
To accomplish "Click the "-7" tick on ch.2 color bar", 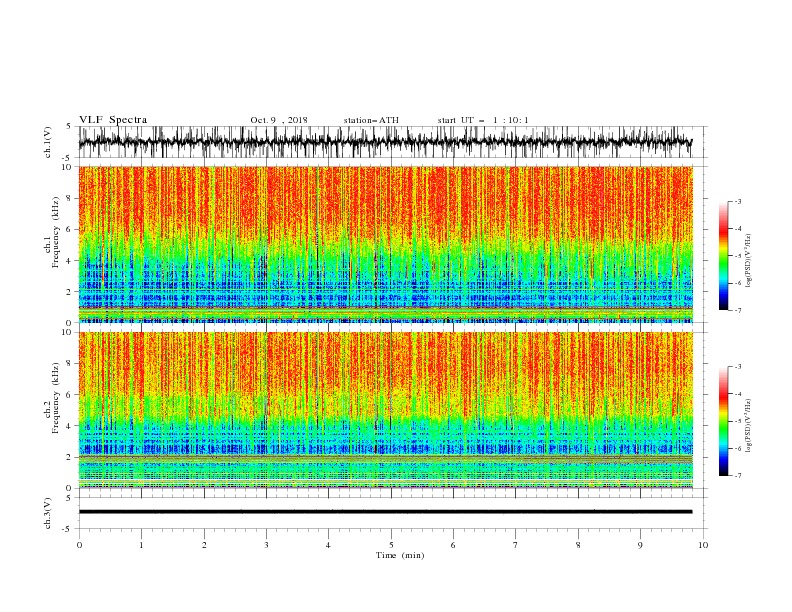I will pos(737,476).
